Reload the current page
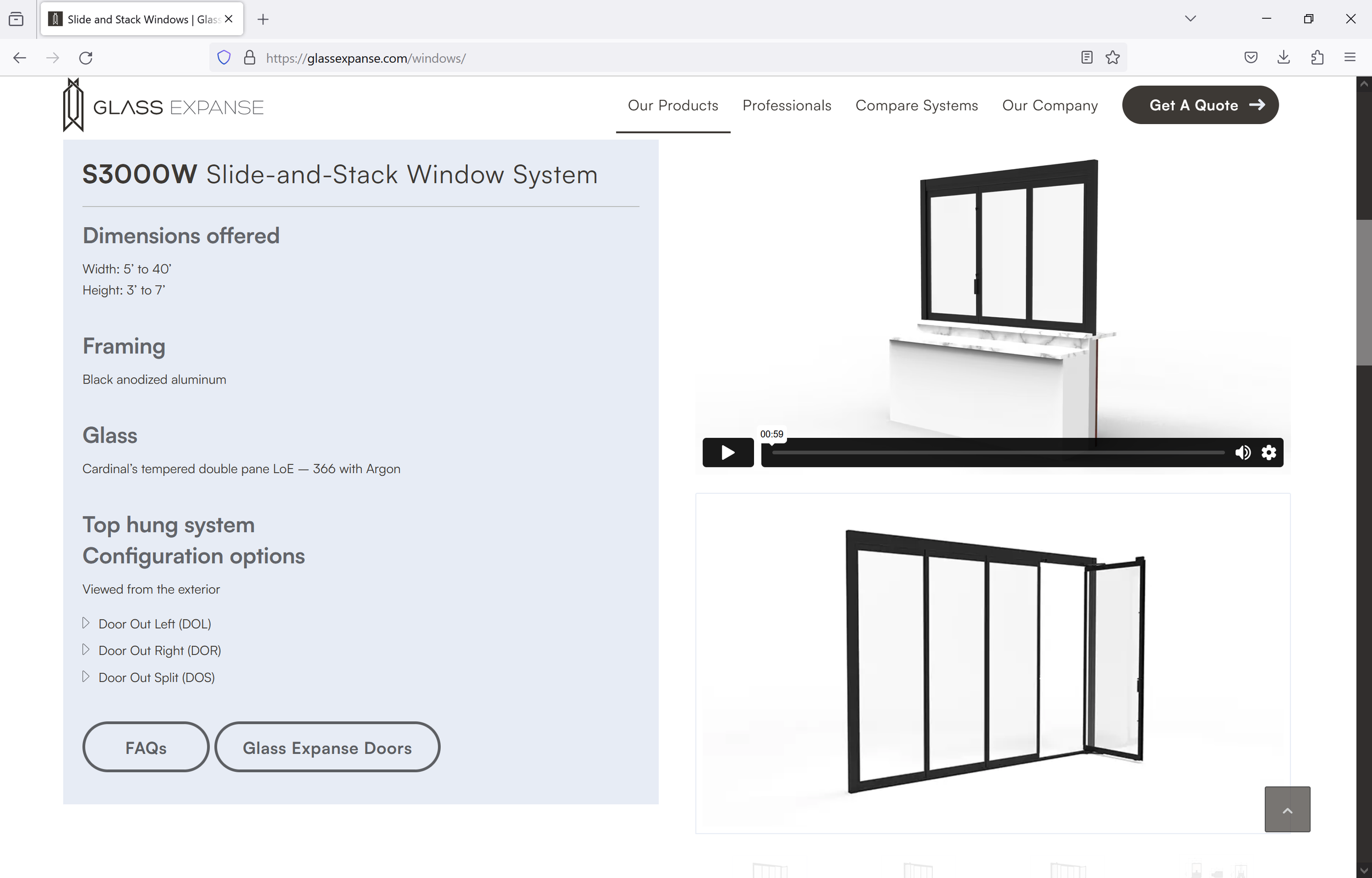The image size is (1372, 878). [x=86, y=58]
